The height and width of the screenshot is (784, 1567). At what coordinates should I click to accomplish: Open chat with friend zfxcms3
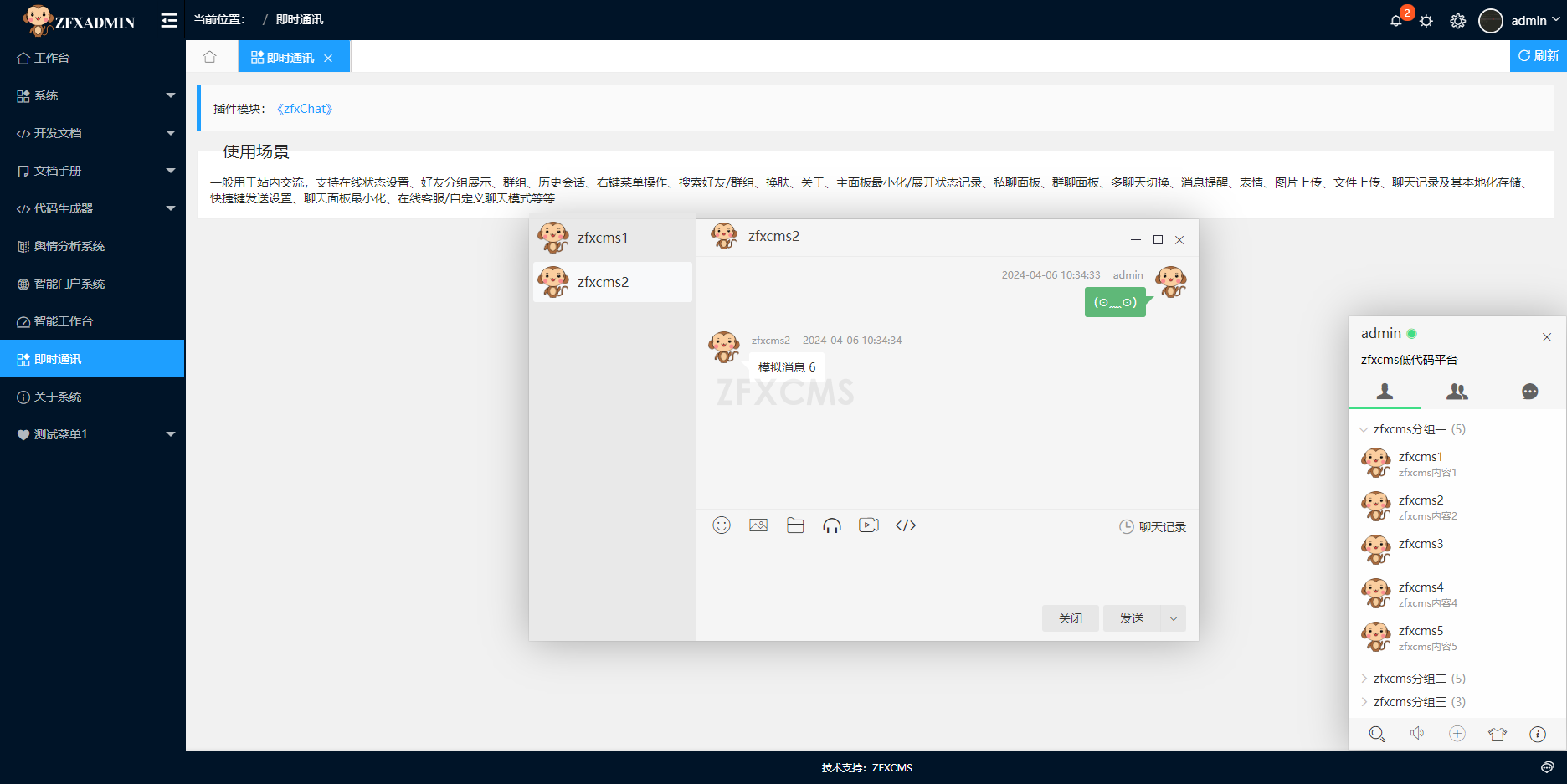(1457, 550)
